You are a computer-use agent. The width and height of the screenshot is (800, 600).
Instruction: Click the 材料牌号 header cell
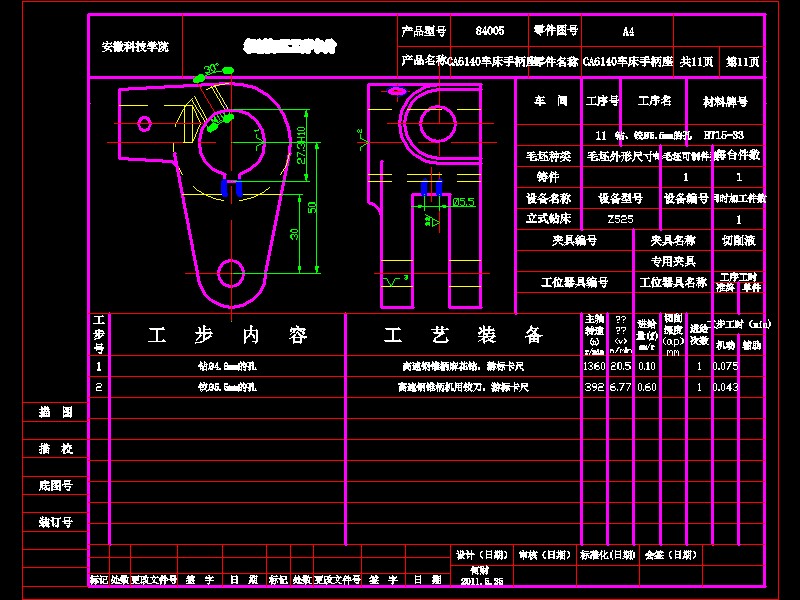coord(725,102)
